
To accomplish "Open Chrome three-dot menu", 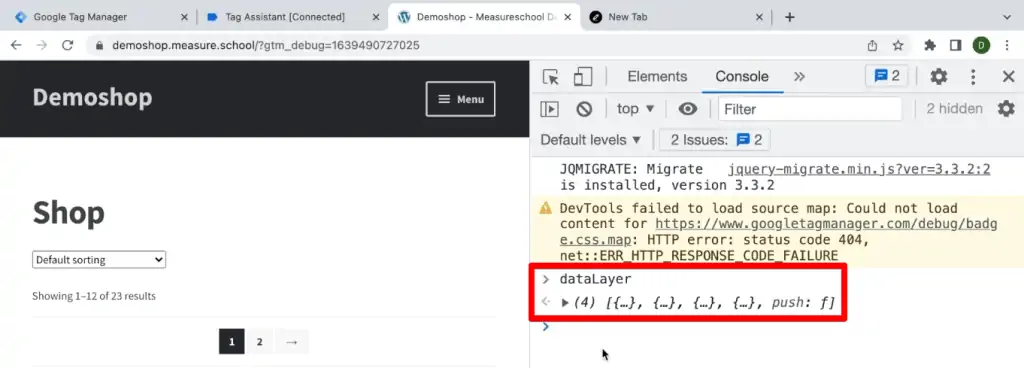I will [x=1006, y=45].
